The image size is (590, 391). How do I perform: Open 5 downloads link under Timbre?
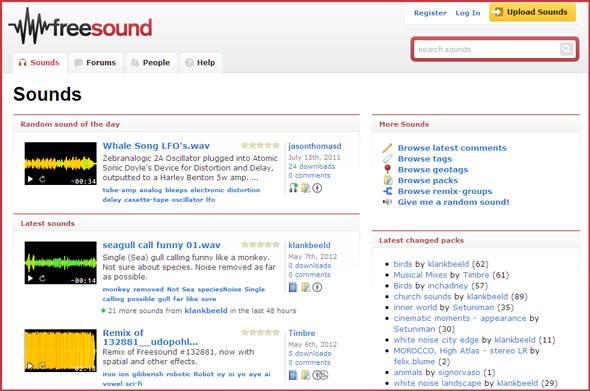[310, 354]
